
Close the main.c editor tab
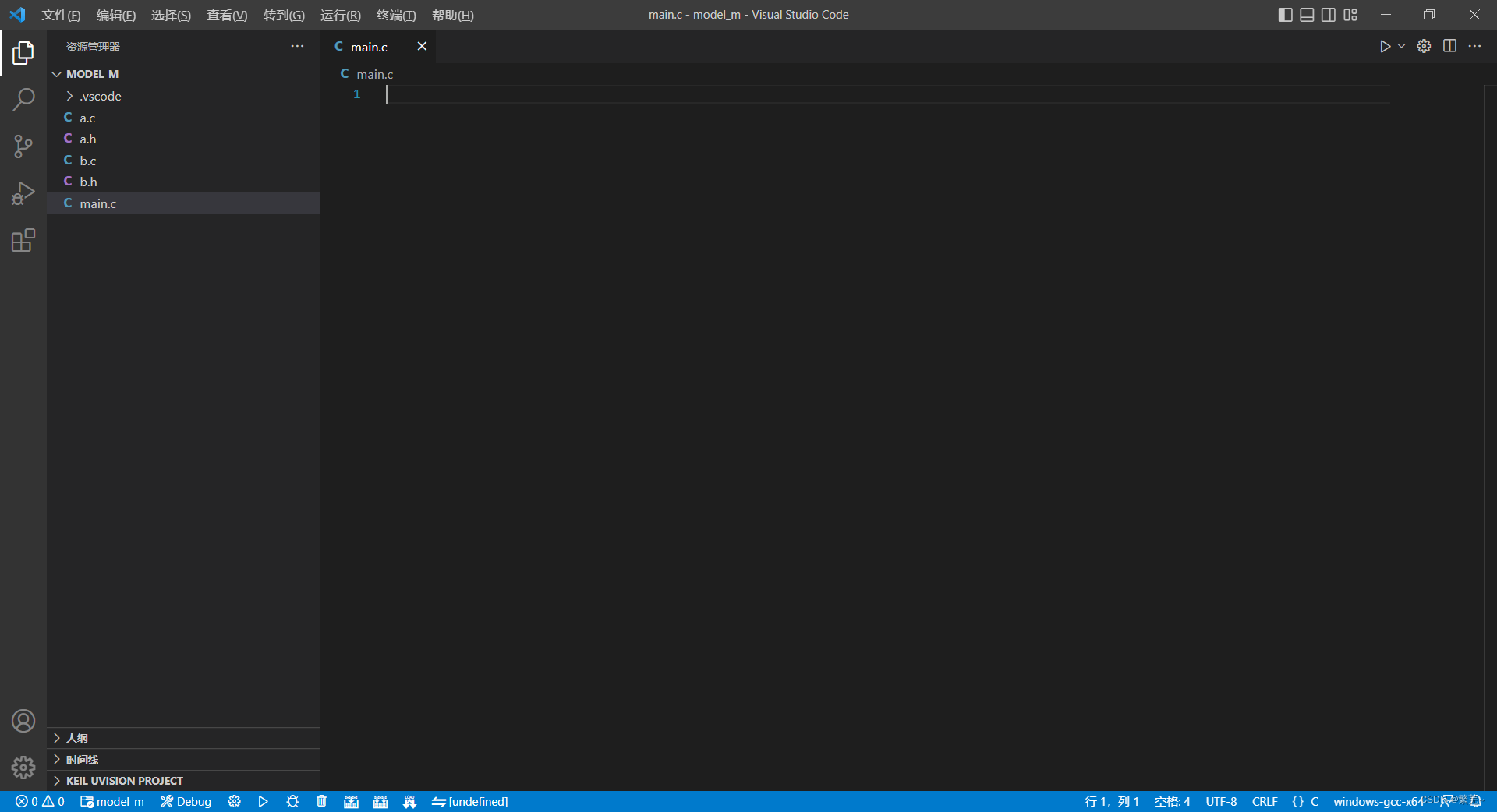click(x=422, y=47)
